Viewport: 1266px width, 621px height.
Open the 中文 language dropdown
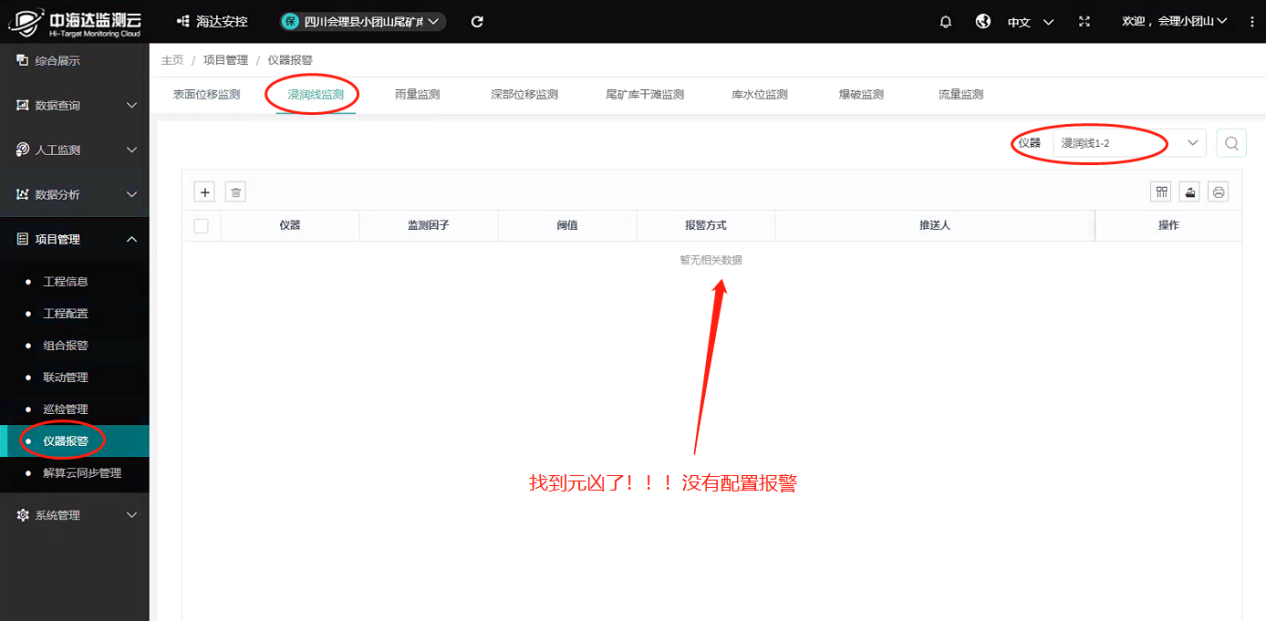coord(1030,22)
